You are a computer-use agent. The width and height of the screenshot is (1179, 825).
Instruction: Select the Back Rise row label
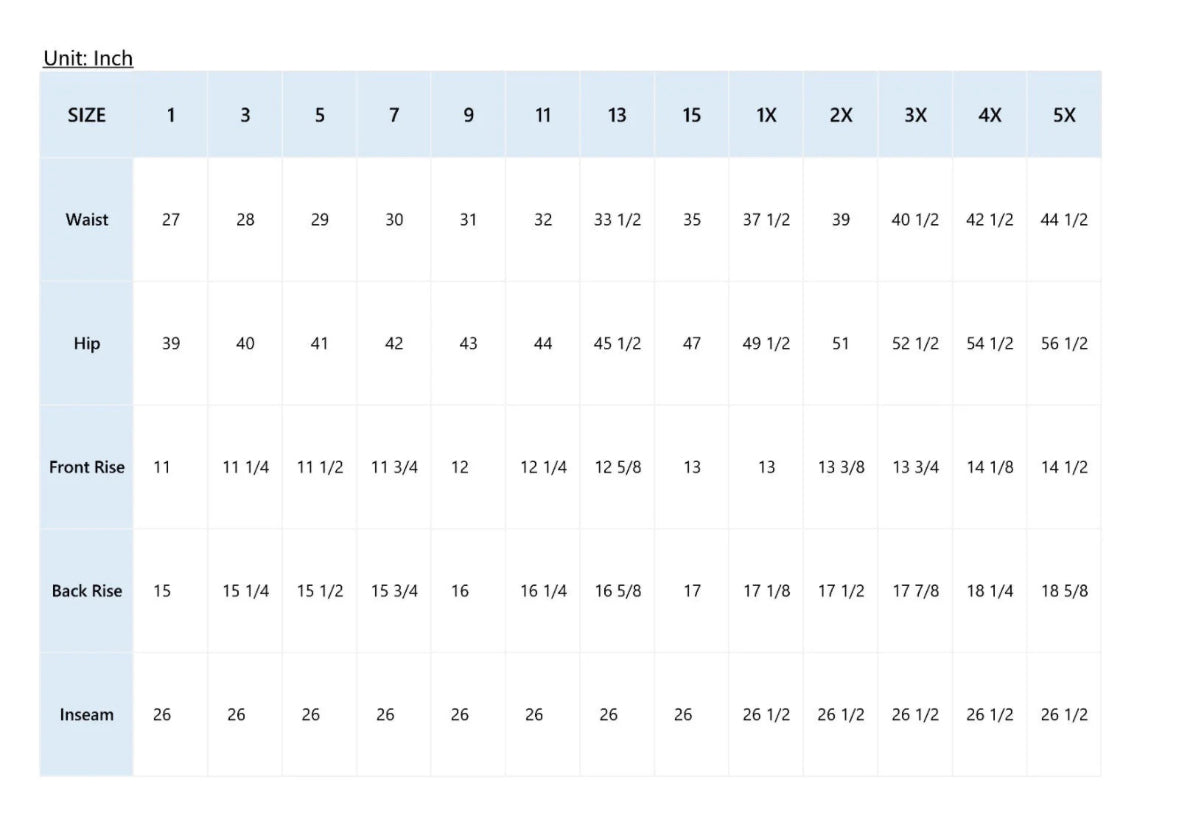pyautogui.click(x=86, y=591)
